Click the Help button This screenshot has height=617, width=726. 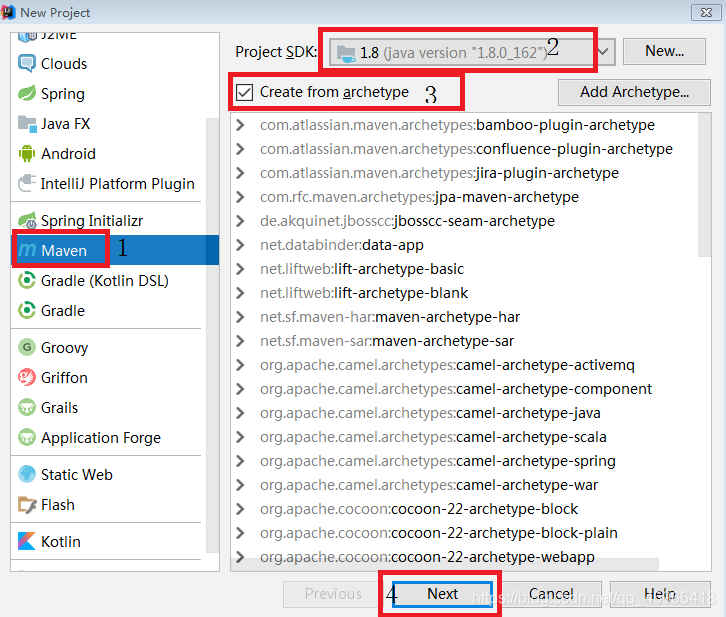[x=660, y=594]
